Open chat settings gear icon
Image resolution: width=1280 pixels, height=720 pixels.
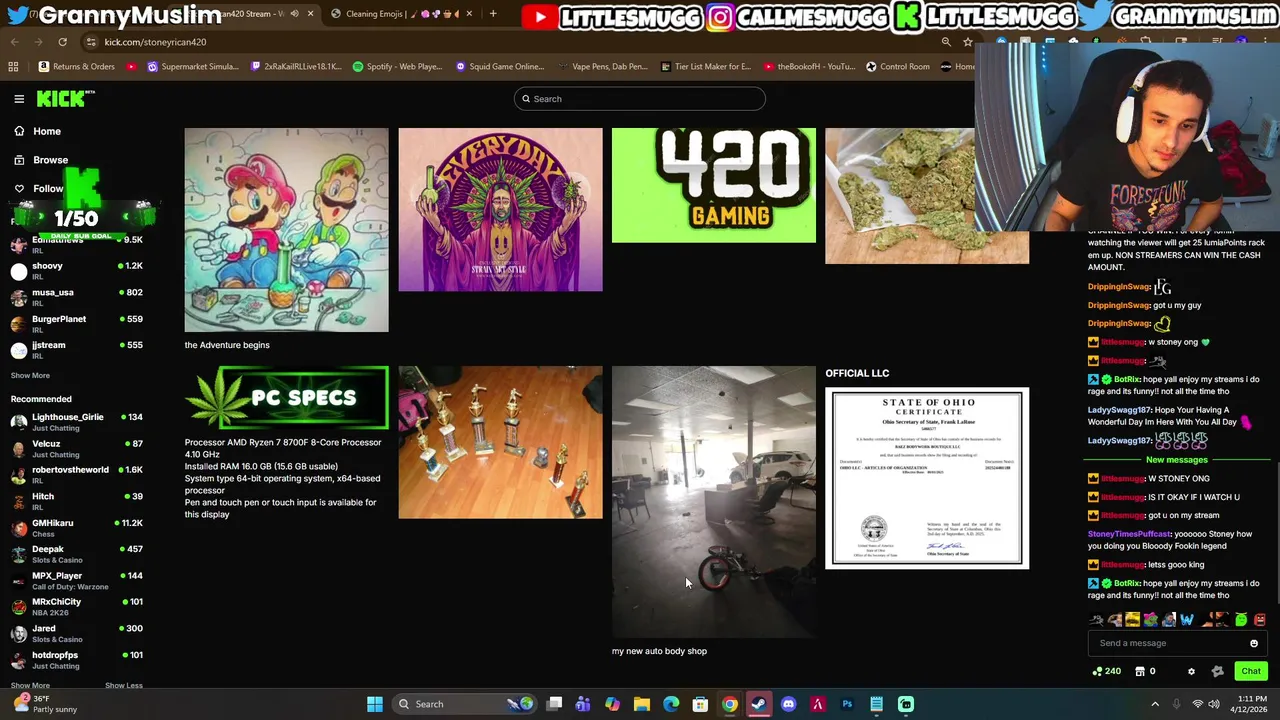pos(1191,671)
